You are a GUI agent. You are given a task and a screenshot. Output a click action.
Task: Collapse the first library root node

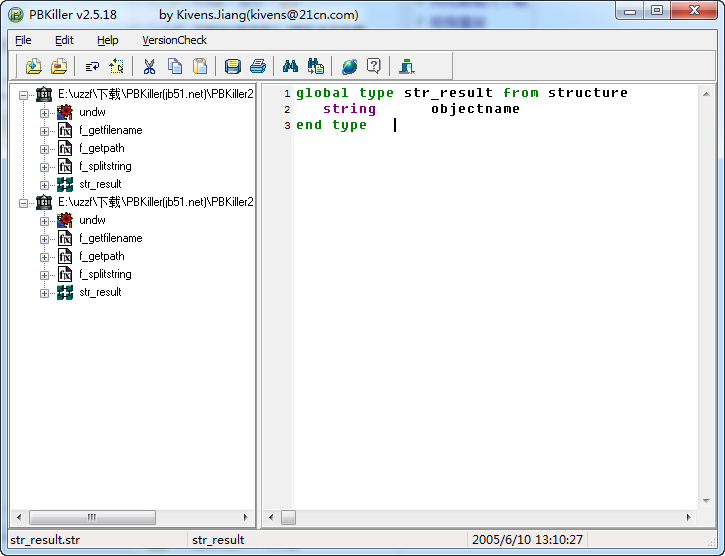pos(24,94)
